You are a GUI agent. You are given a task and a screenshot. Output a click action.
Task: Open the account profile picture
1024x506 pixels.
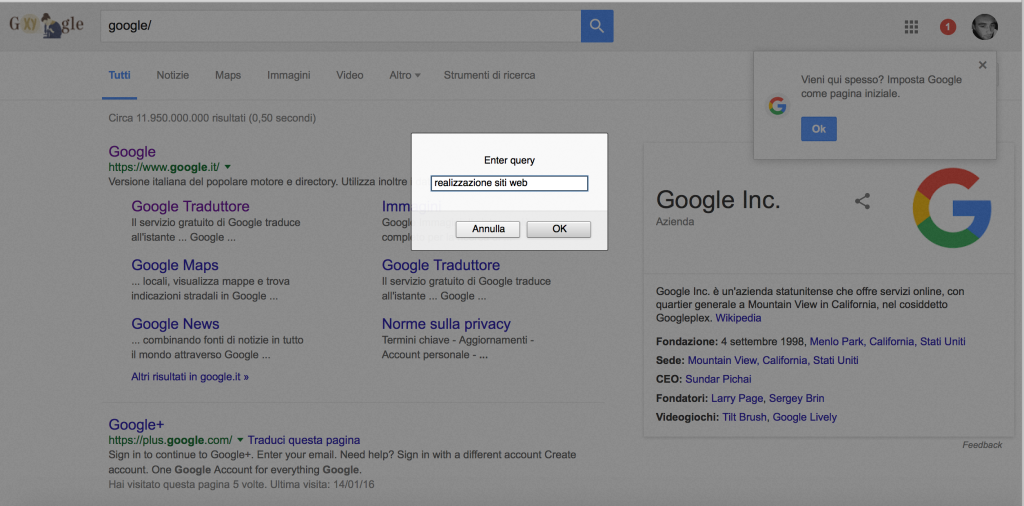coord(984,27)
